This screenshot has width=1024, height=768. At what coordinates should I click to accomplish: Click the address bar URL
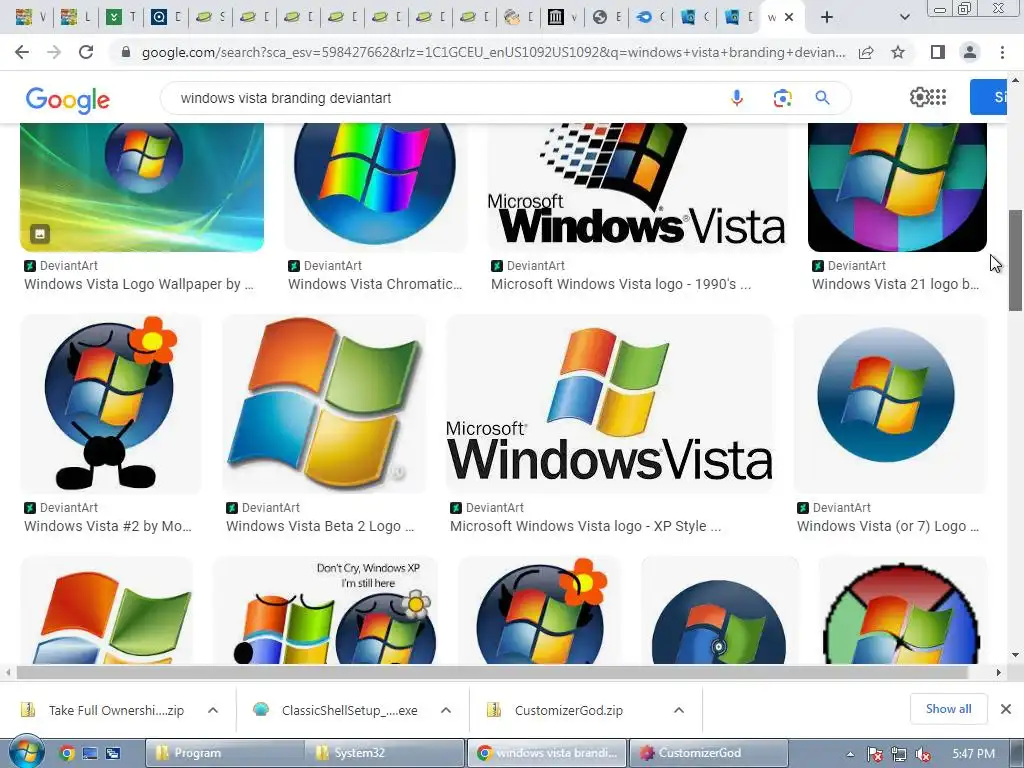(x=493, y=52)
